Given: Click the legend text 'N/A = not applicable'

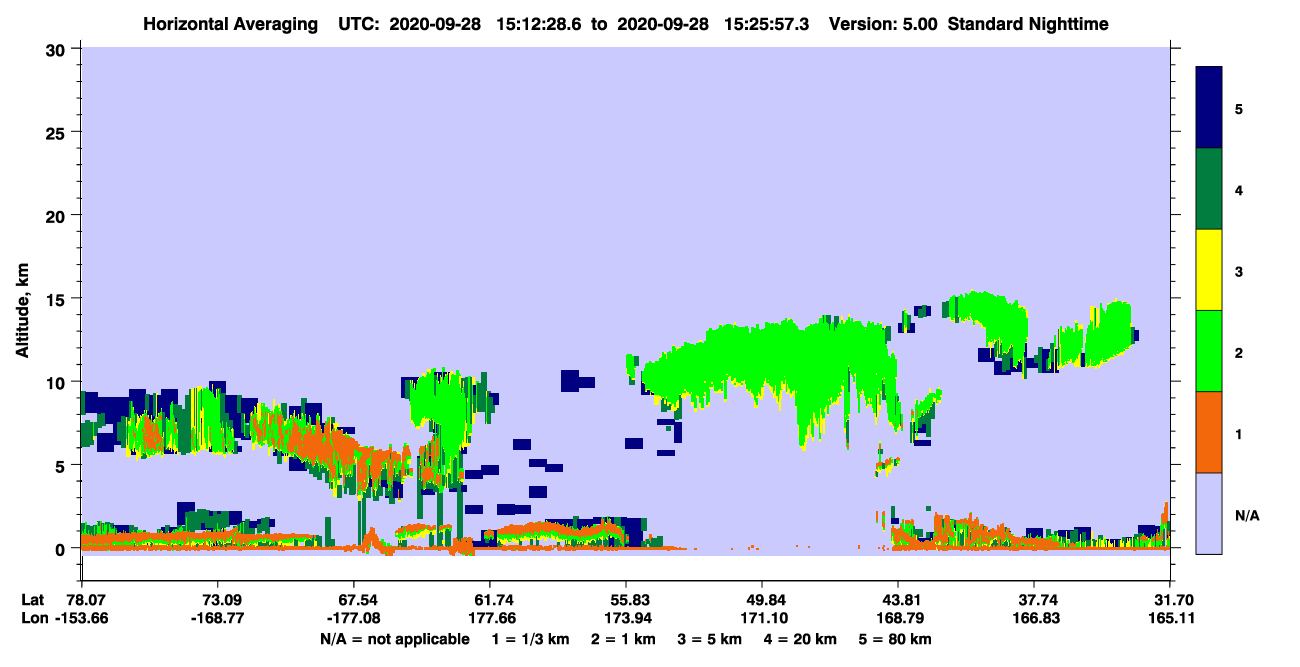Looking at the screenshot, I should coord(394,639).
